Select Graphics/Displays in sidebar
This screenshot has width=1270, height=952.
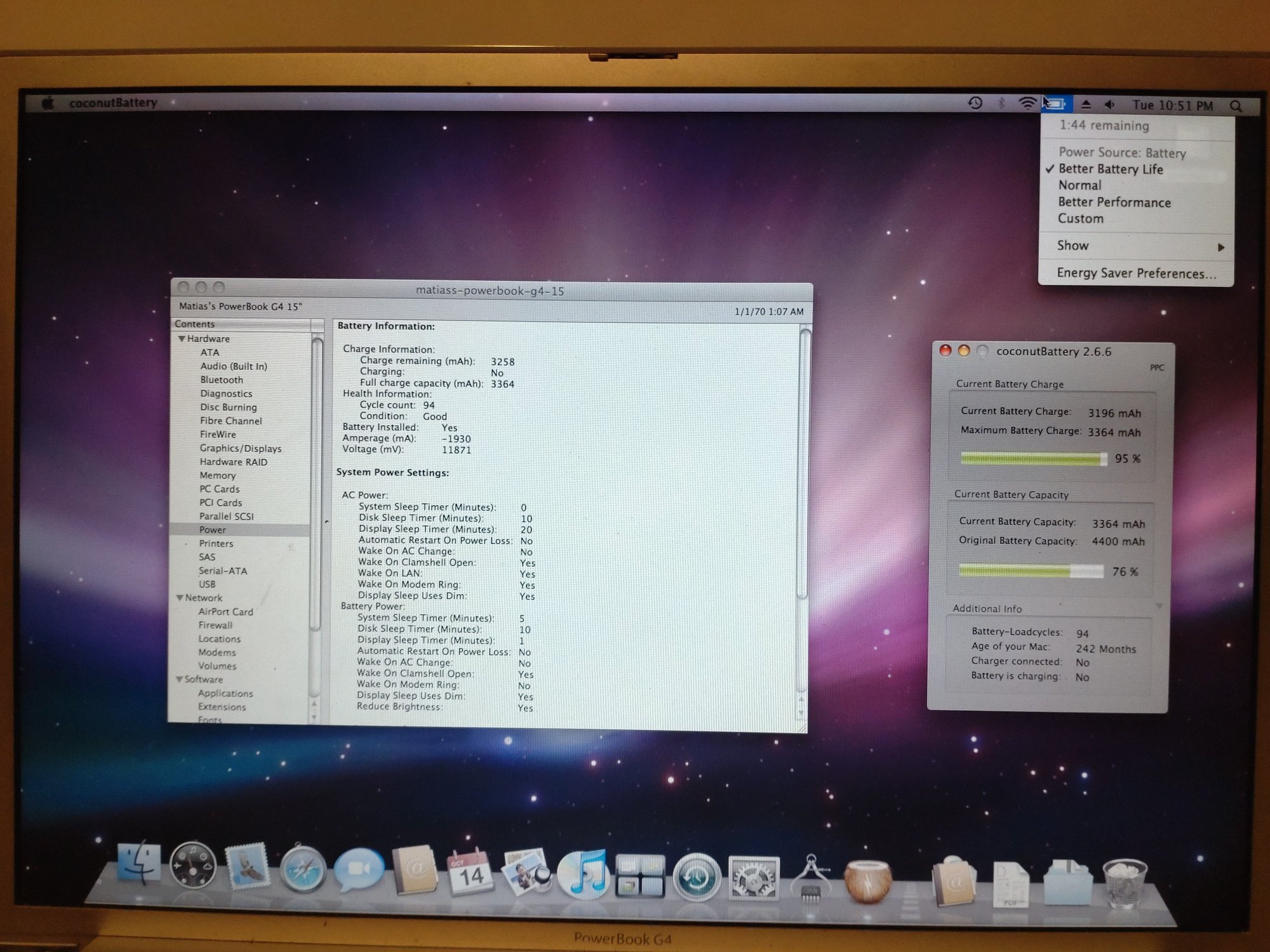pos(240,449)
